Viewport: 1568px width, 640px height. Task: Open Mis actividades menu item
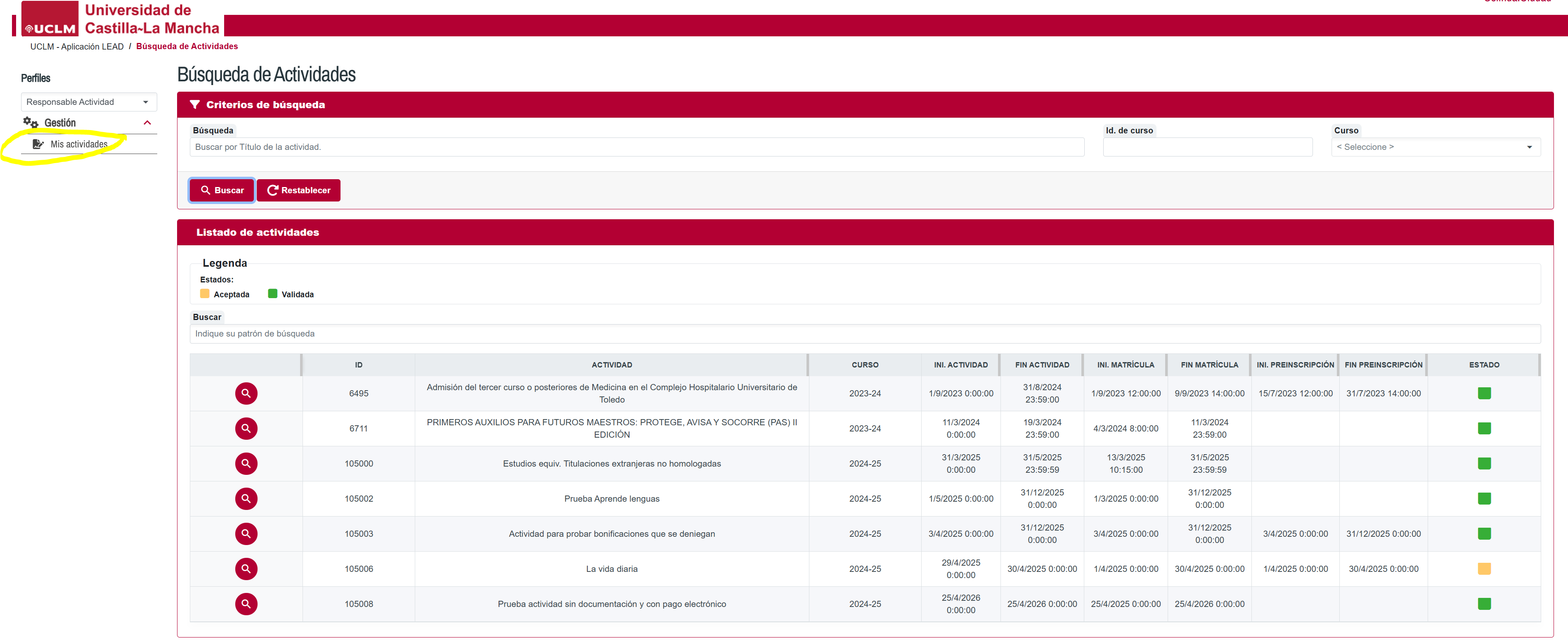coord(78,145)
